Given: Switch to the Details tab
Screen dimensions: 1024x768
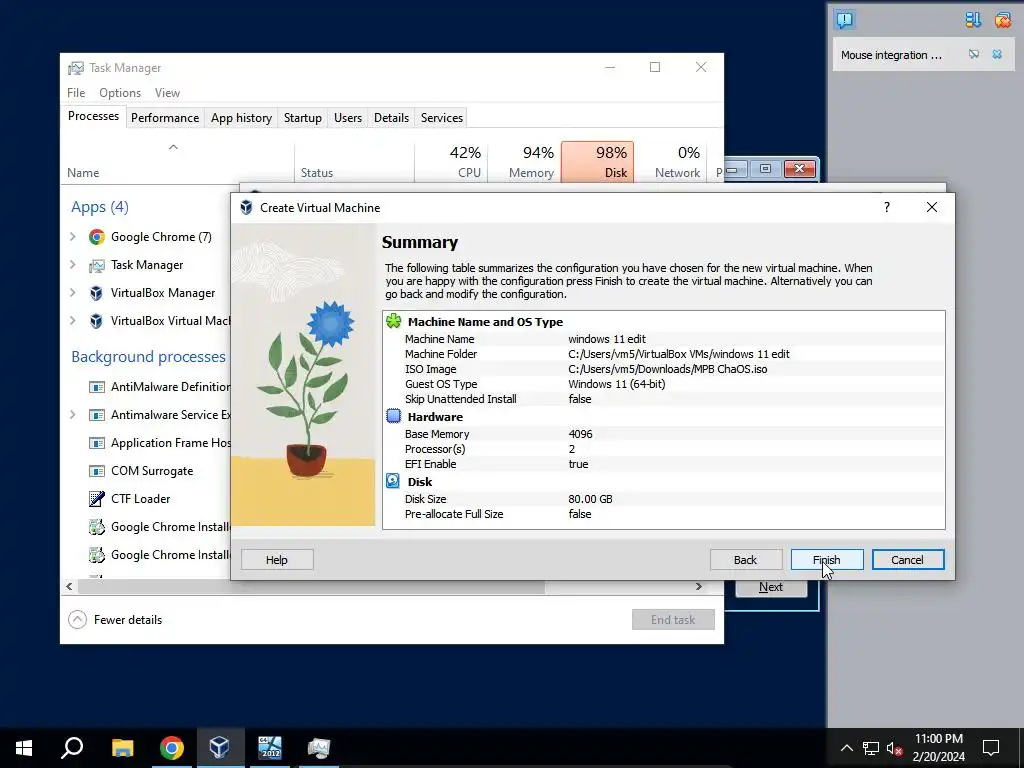Looking at the screenshot, I should [x=391, y=118].
